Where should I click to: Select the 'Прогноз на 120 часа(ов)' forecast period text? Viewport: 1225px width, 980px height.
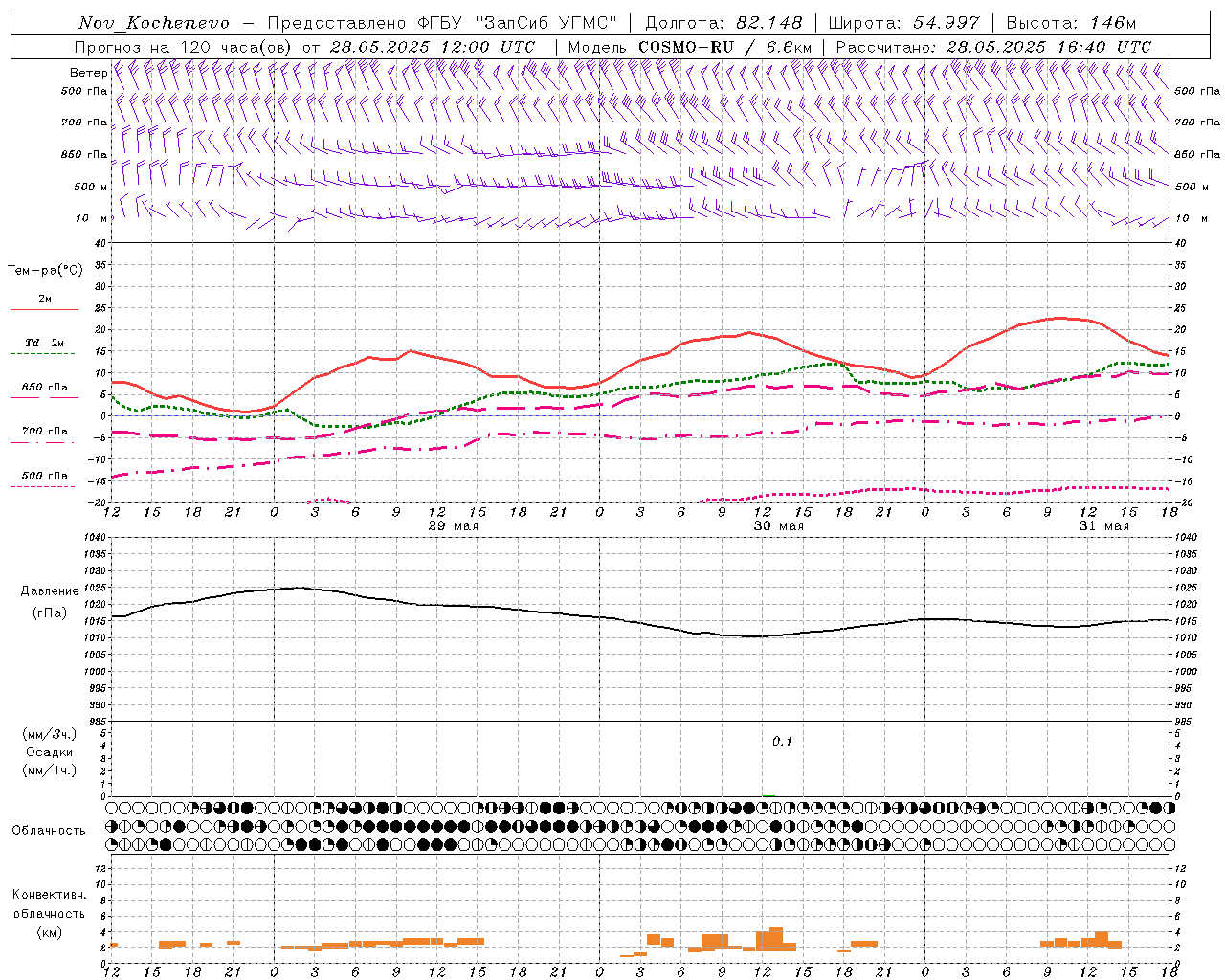pos(184,47)
